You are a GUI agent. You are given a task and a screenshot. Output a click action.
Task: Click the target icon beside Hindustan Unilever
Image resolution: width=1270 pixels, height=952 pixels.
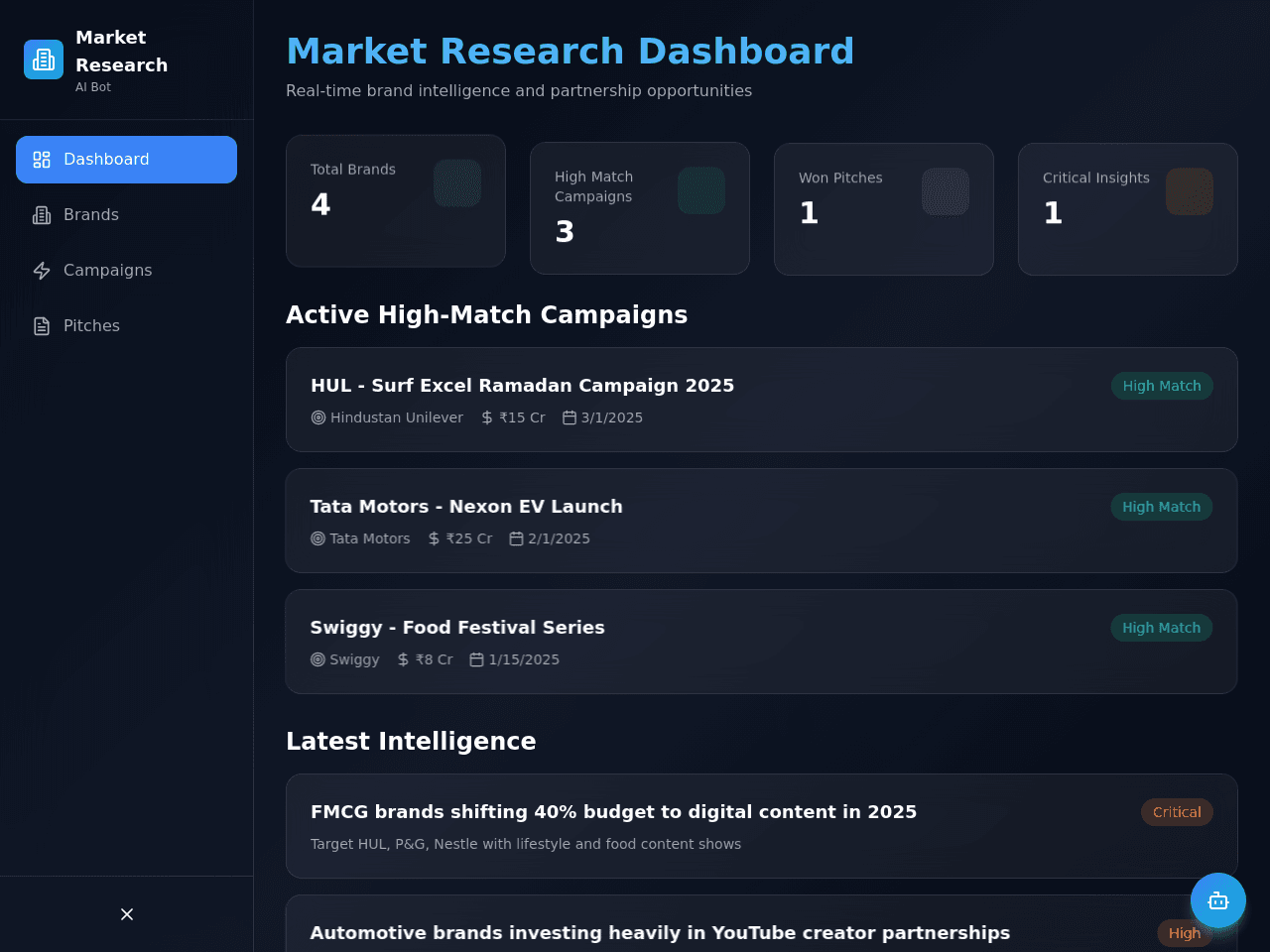[318, 417]
